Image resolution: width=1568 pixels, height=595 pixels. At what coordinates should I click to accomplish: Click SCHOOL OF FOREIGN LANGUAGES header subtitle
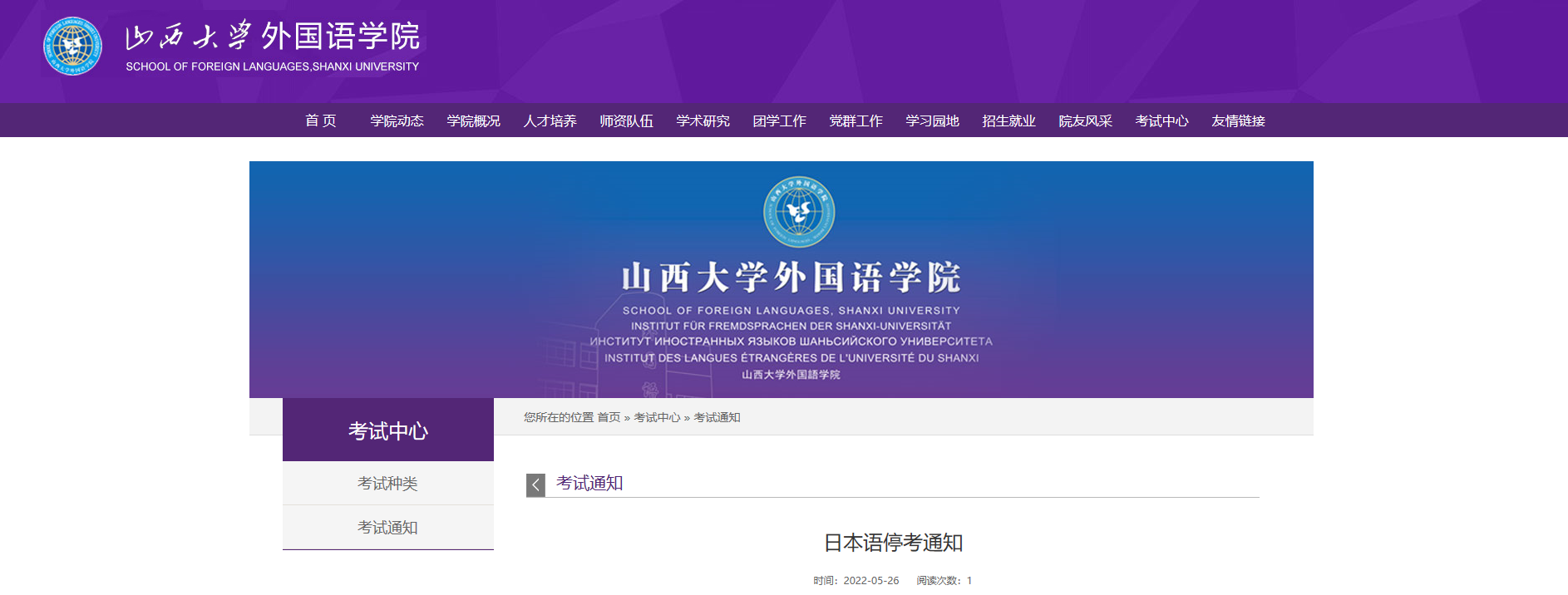pyautogui.click(x=273, y=66)
